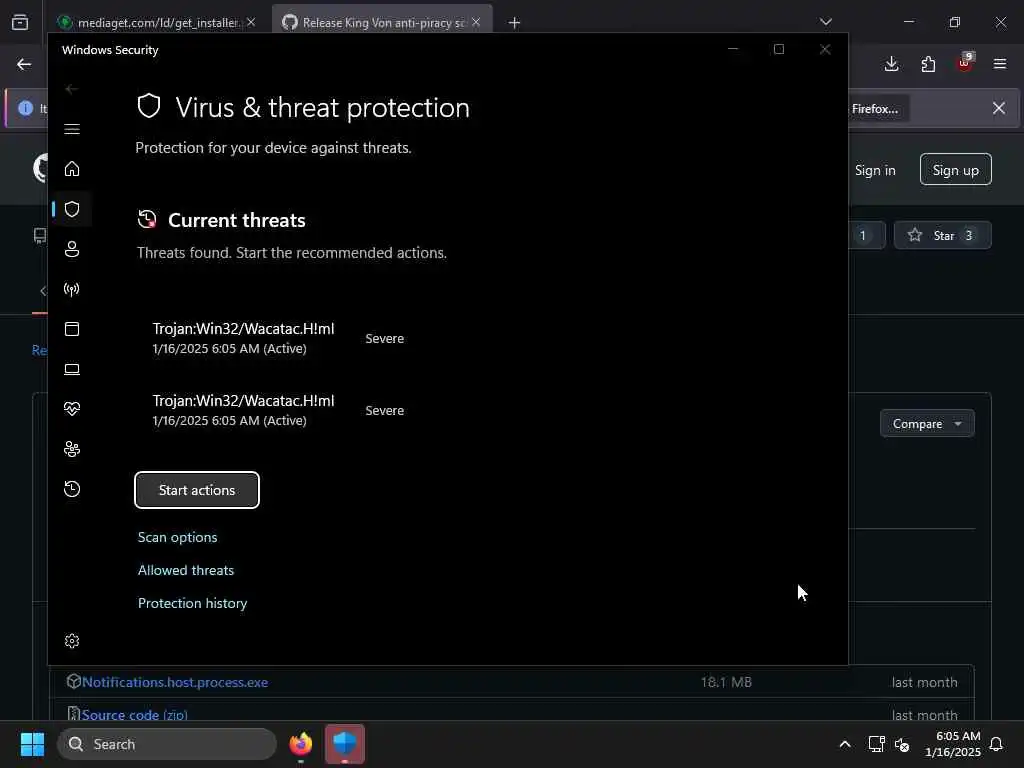This screenshot has height=768, width=1024.
Task: Open the Home section in Windows Security sidebar
Action: tap(72, 169)
